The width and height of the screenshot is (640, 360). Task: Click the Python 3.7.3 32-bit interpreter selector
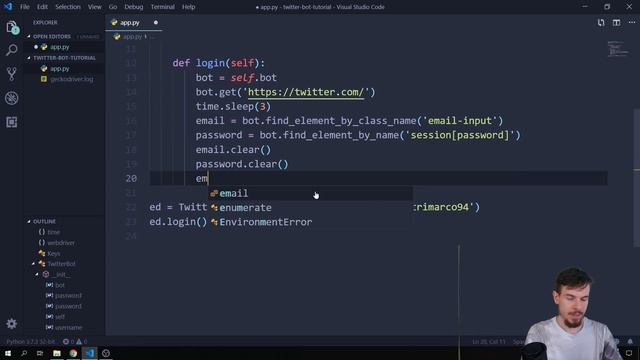(x=31, y=342)
